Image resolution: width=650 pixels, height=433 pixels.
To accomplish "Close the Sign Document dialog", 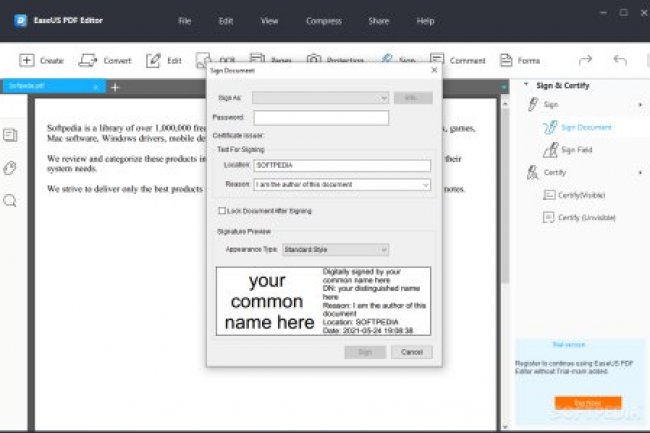I will pos(433,70).
